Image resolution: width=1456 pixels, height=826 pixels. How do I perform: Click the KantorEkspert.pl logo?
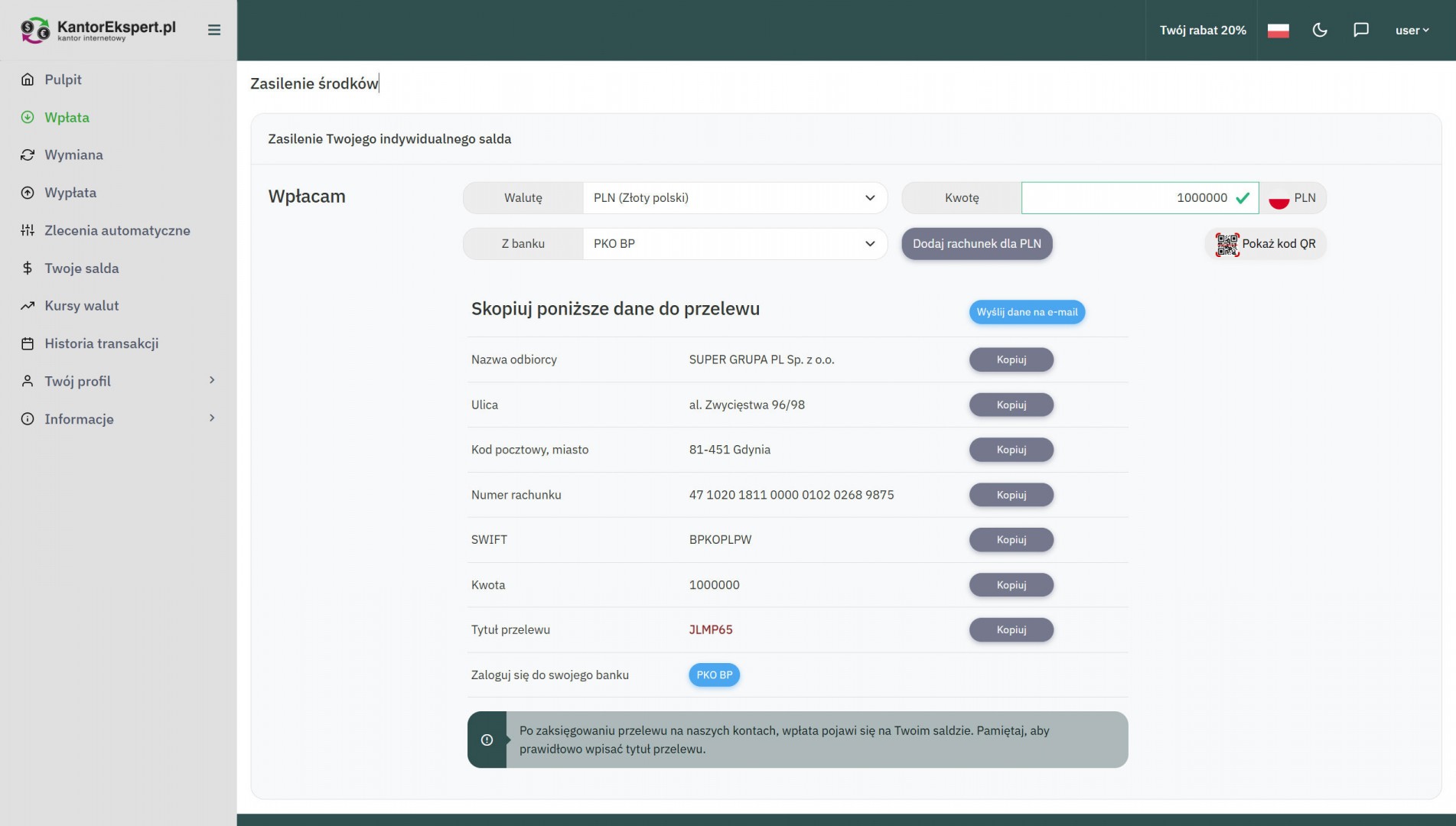pyautogui.click(x=99, y=30)
